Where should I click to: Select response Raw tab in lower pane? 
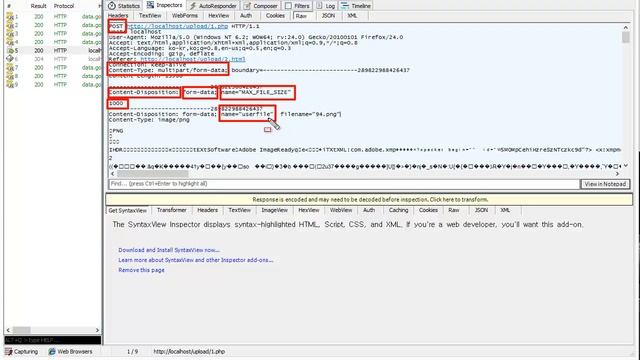[x=453, y=210]
